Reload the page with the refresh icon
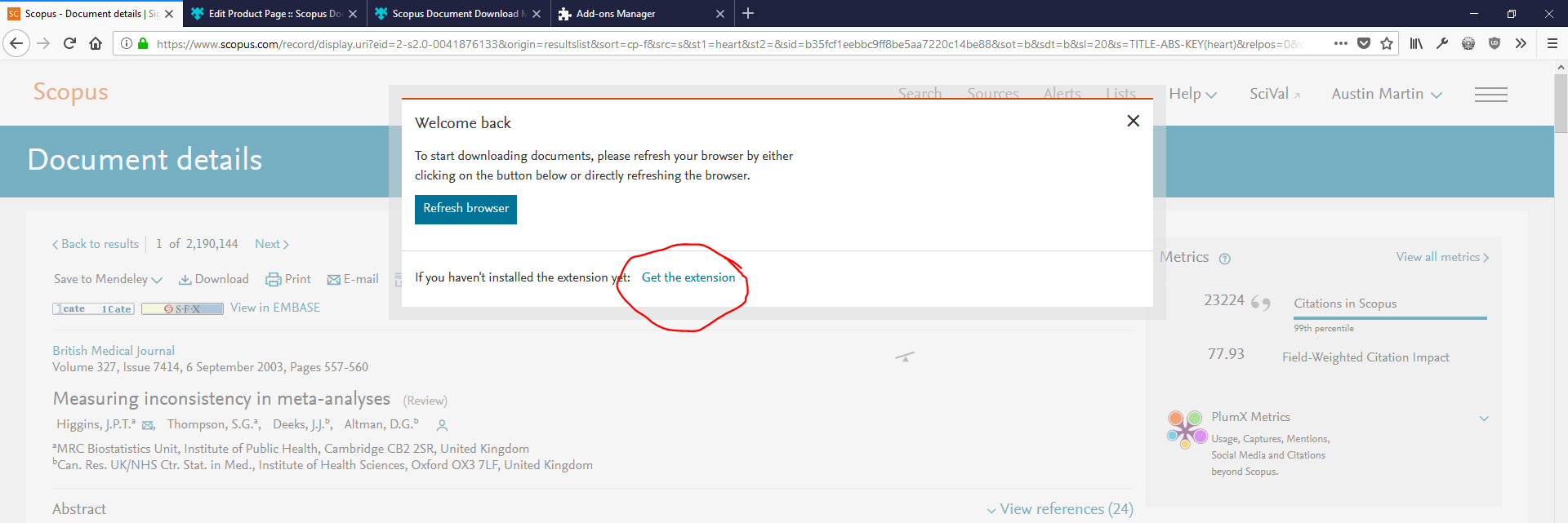Viewport: 1568px width, 523px height. click(x=69, y=43)
